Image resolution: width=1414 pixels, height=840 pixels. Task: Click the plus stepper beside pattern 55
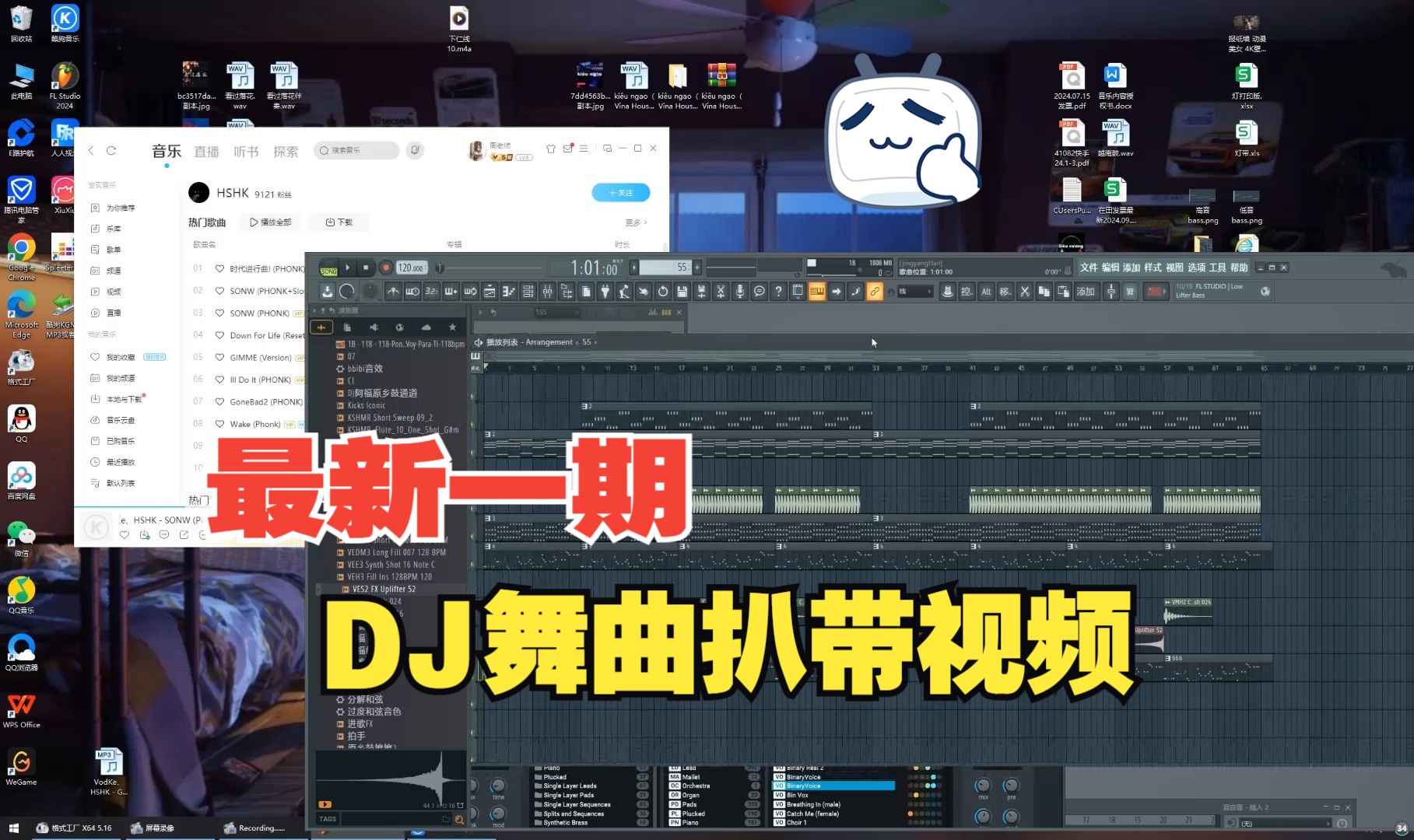click(697, 268)
